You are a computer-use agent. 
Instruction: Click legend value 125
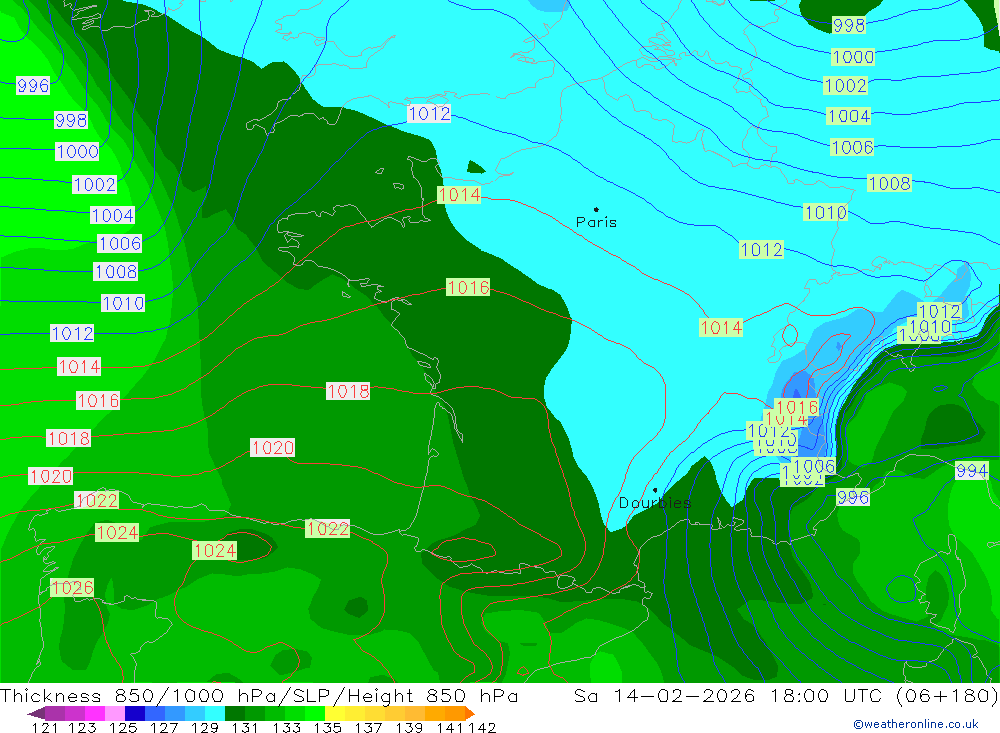click(x=123, y=727)
